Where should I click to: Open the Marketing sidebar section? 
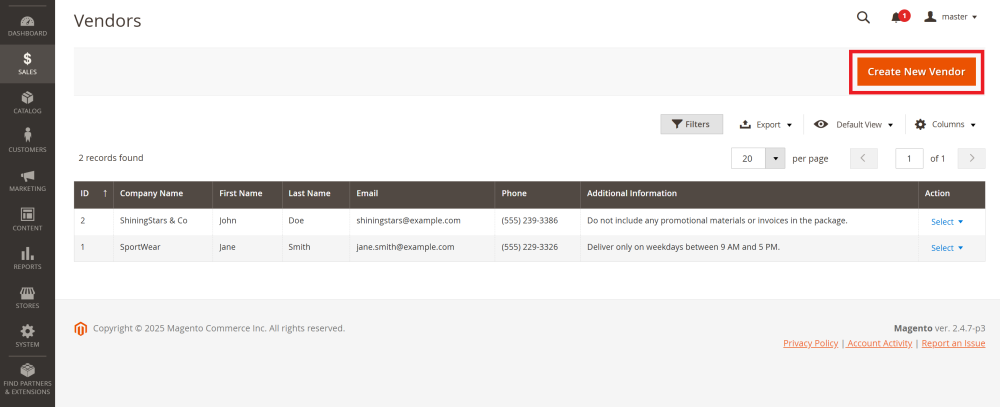pos(27,181)
